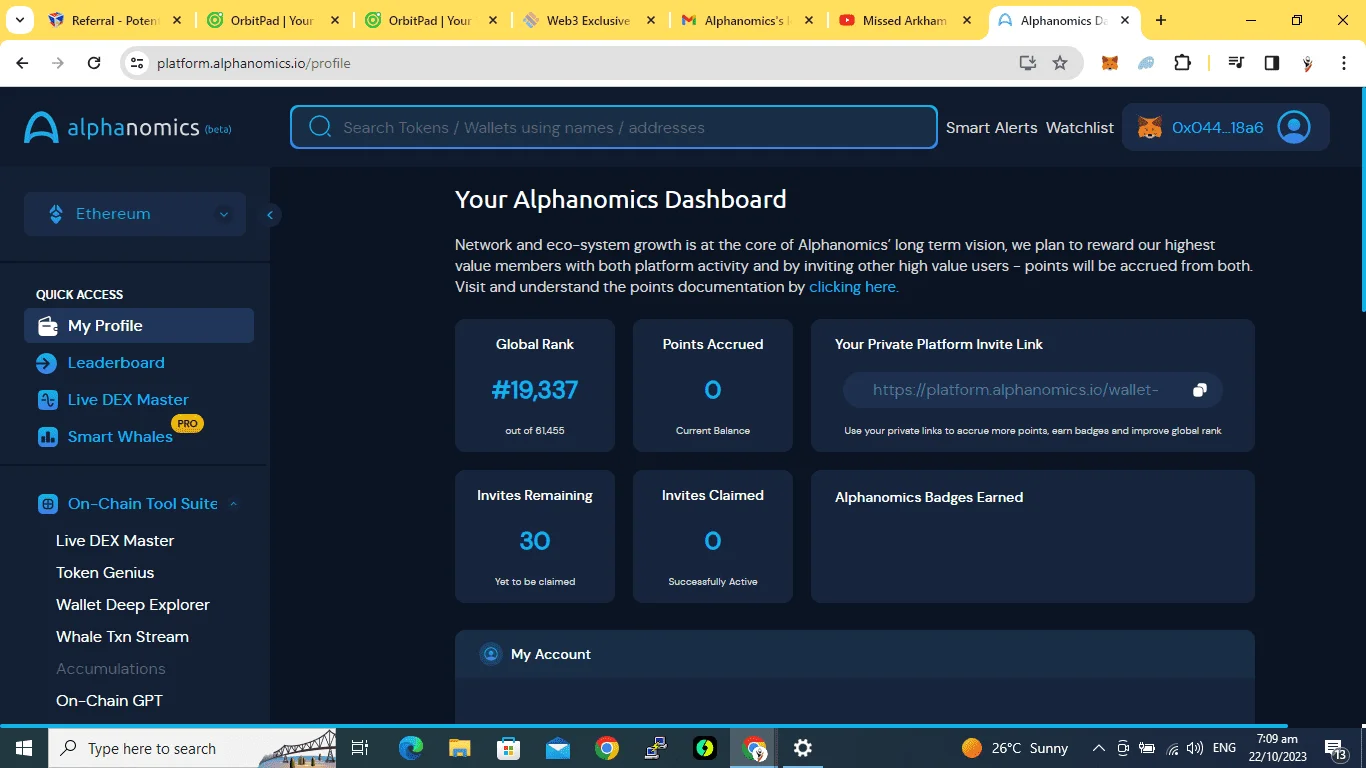The image size is (1366, 768).
Task: Open Whale Txn Stream tool
Action: pos(122,637)
